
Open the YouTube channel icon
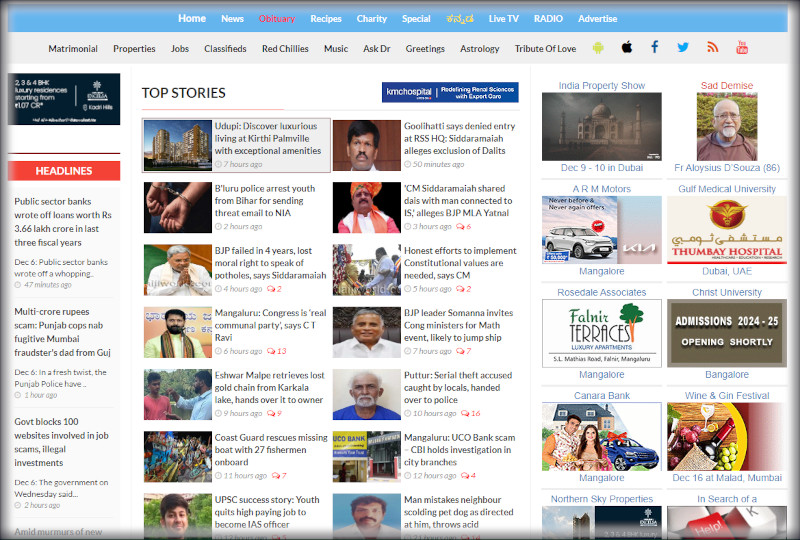[742, 48]
